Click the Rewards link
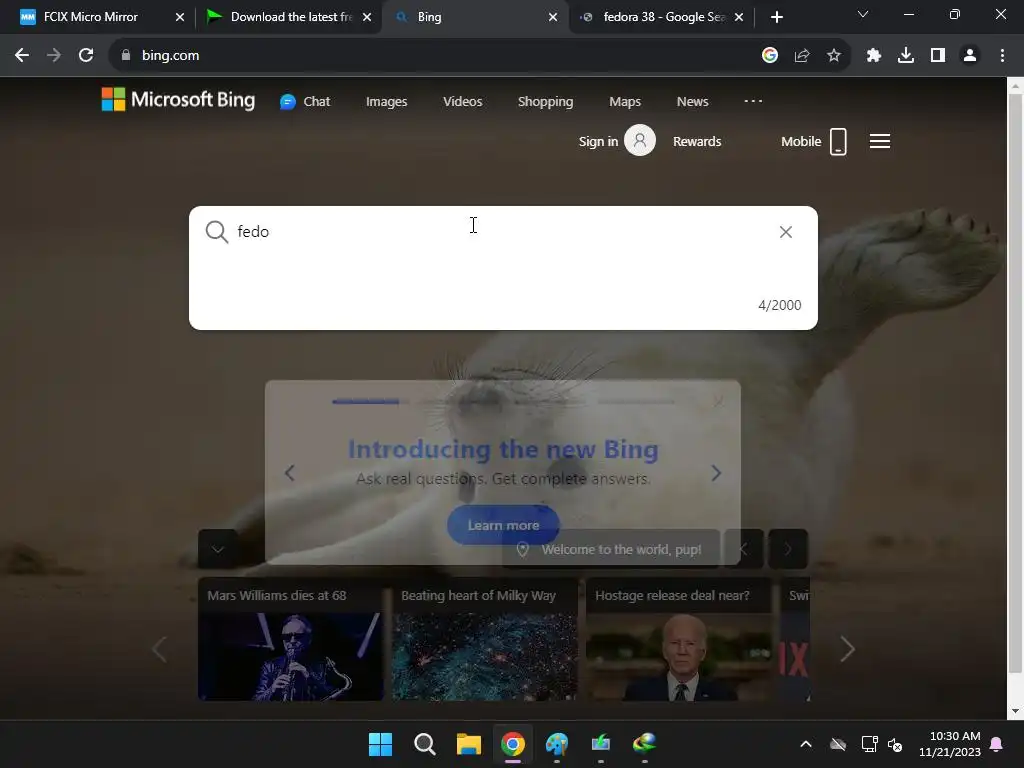The width and height of the screenshot is (1024, 768). (697, 141)
